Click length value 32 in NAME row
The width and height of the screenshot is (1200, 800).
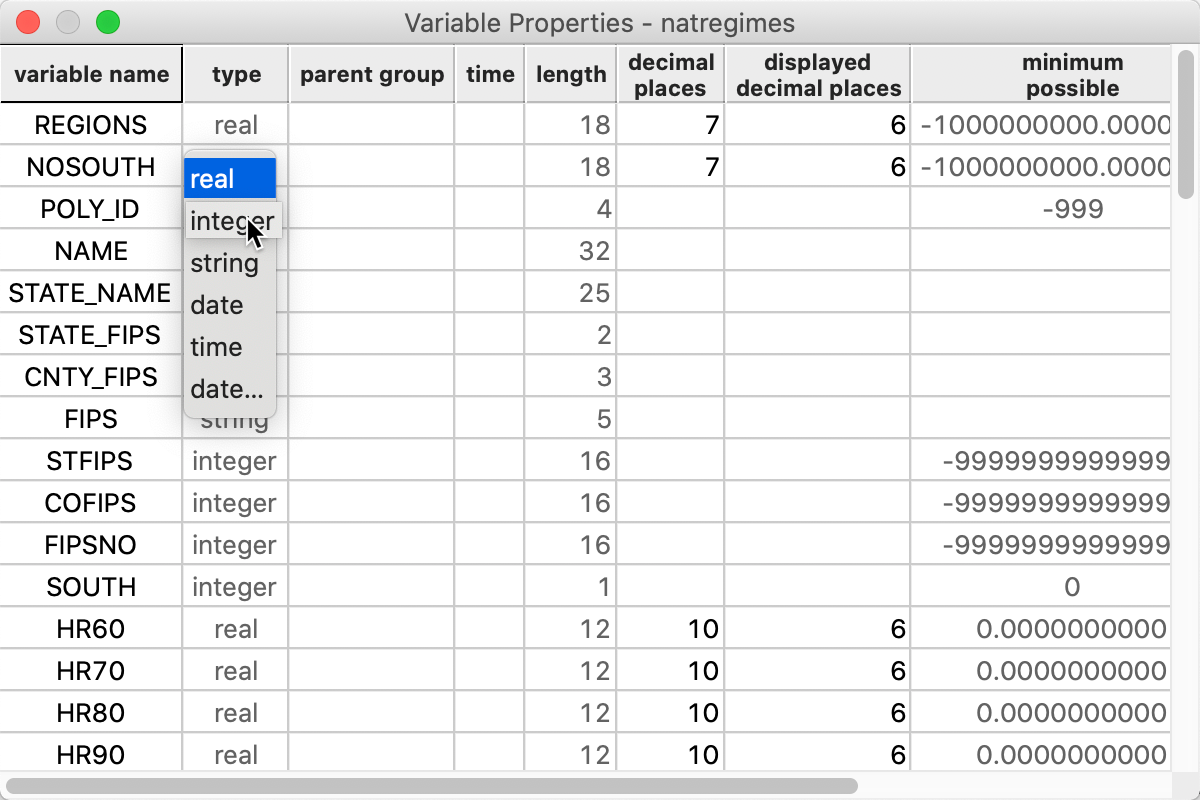pyautogui.click(x=571, y=251)
